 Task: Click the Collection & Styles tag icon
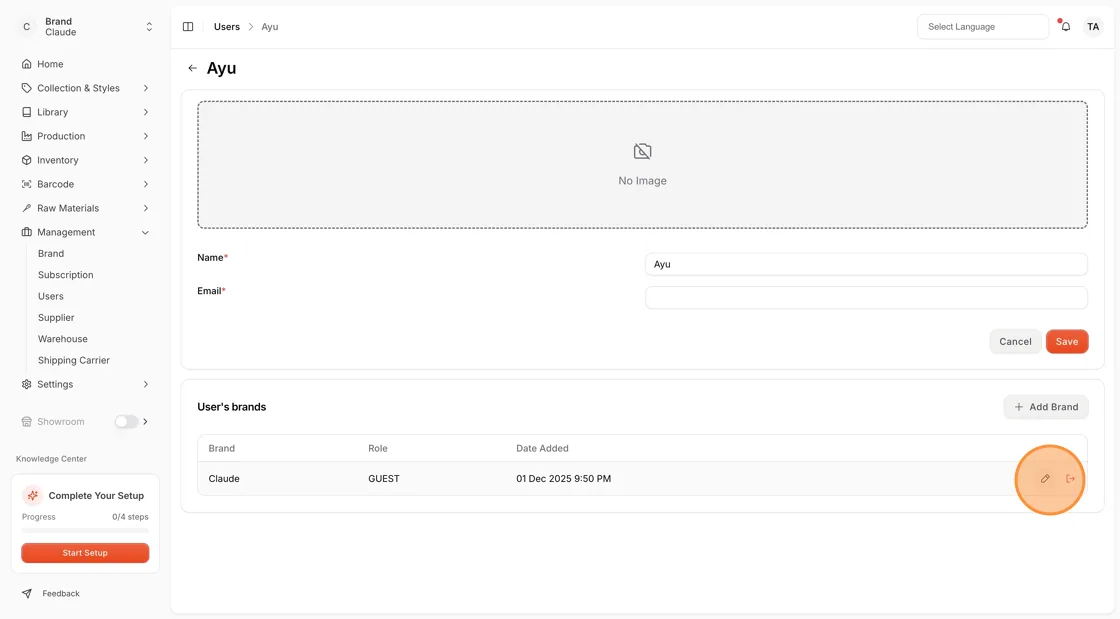pyautogui.click(x=26, y=89)
